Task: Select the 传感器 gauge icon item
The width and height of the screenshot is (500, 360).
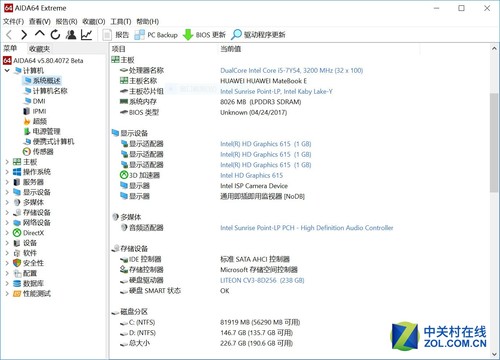Action: click(27, 152)
